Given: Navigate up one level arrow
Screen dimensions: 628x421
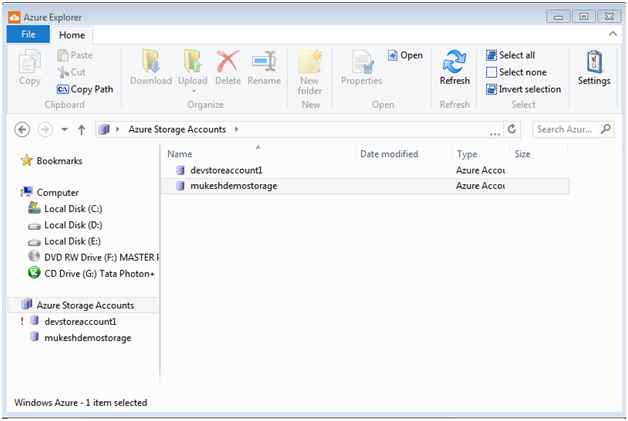Looking at the screenshot, I should pos(82,129).
